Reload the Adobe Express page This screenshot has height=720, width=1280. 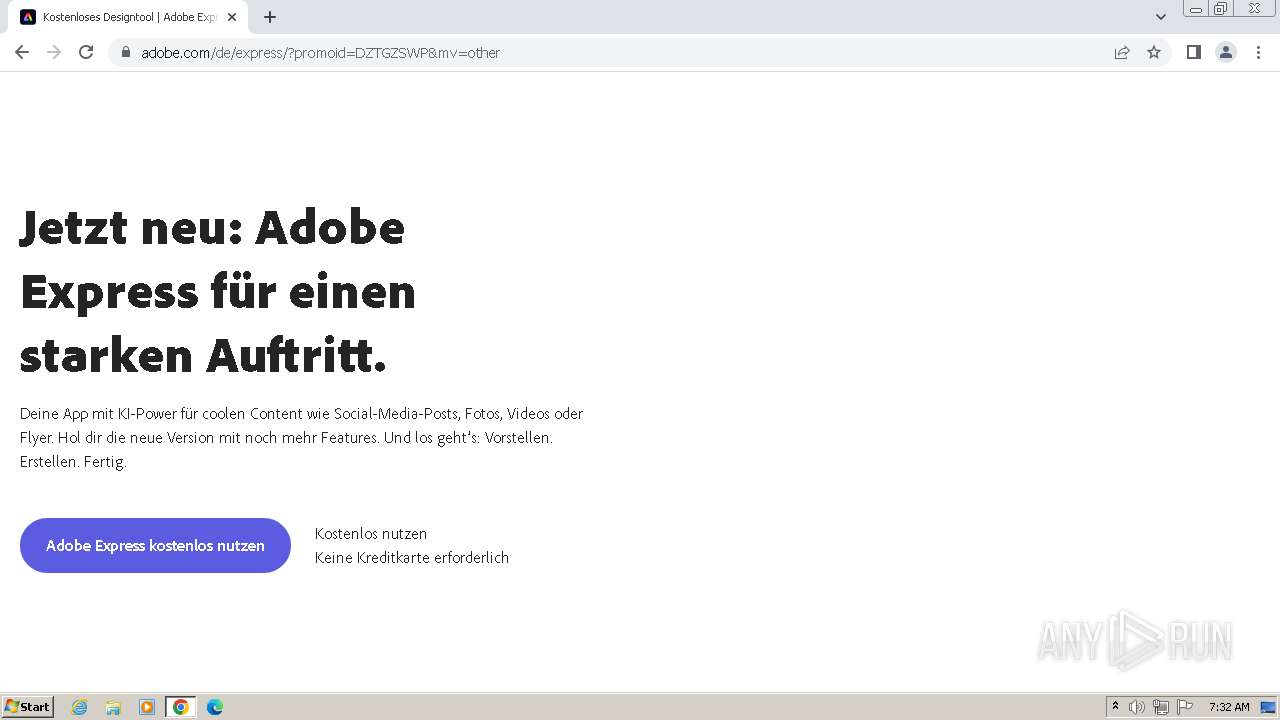[86, 52]
